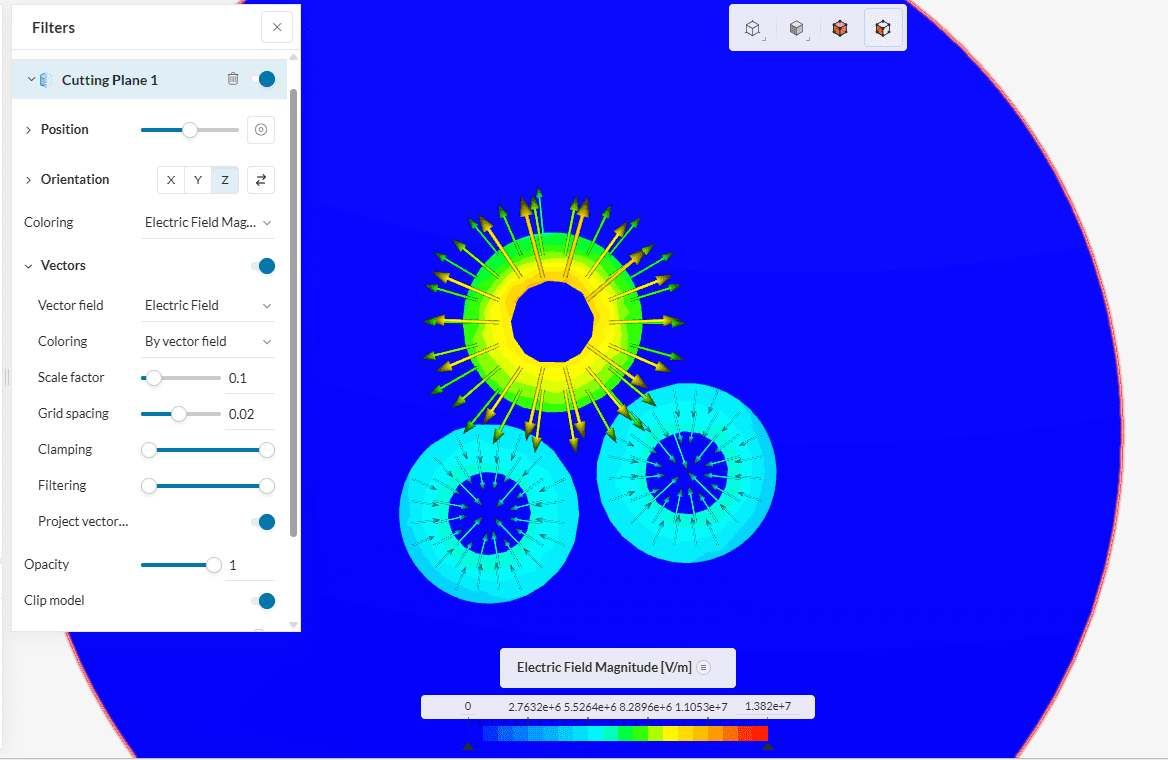
Task: Set orientation to Y axis
Action: (198, 180)
